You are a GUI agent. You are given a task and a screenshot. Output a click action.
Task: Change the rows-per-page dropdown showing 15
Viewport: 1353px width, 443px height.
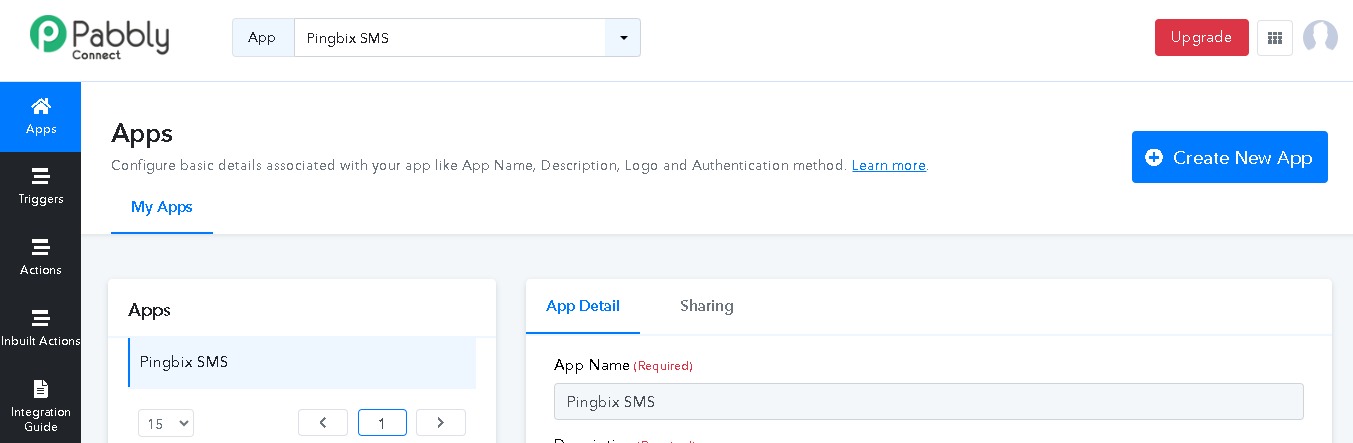(166, 423)
